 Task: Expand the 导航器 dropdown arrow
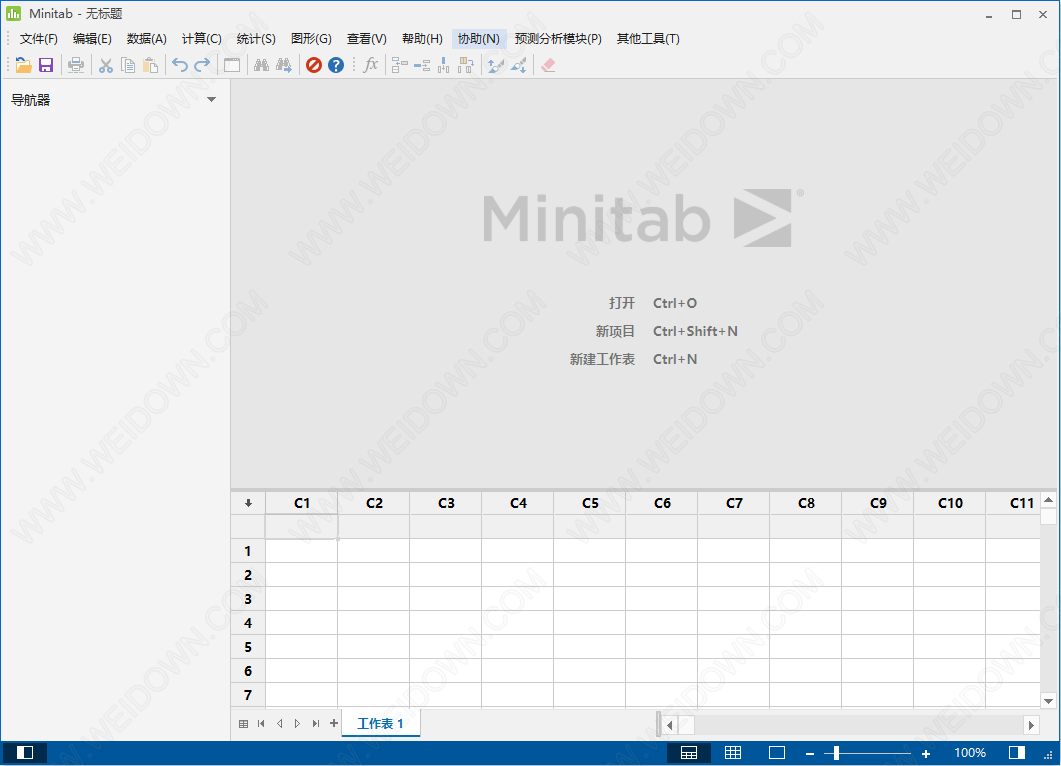[x=212, y=99]
